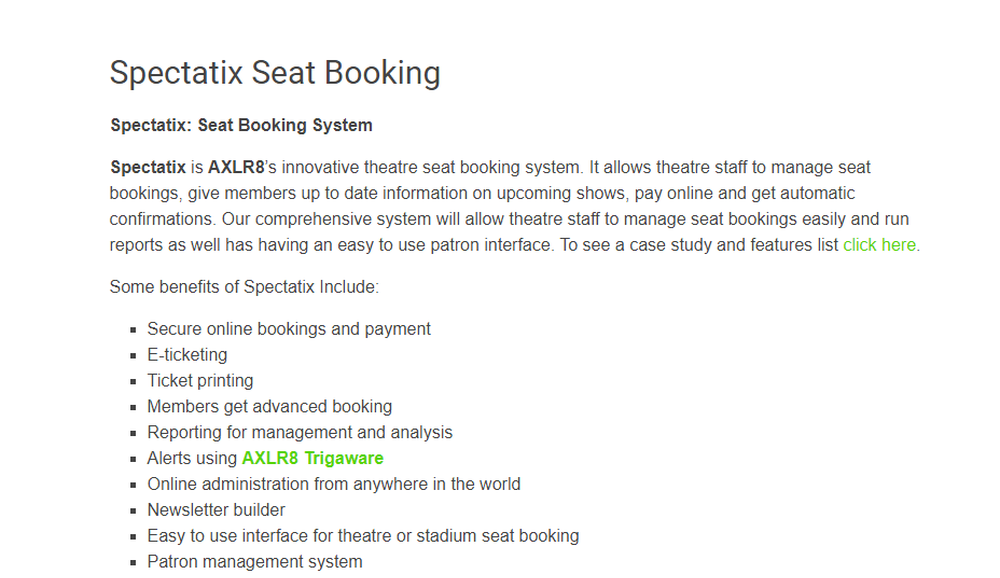Image resolution: width=1000 pixels, height=578 pixels.
Task: Click 'Some benefits of Spectatix Include:' text
Action: point(244,287)
